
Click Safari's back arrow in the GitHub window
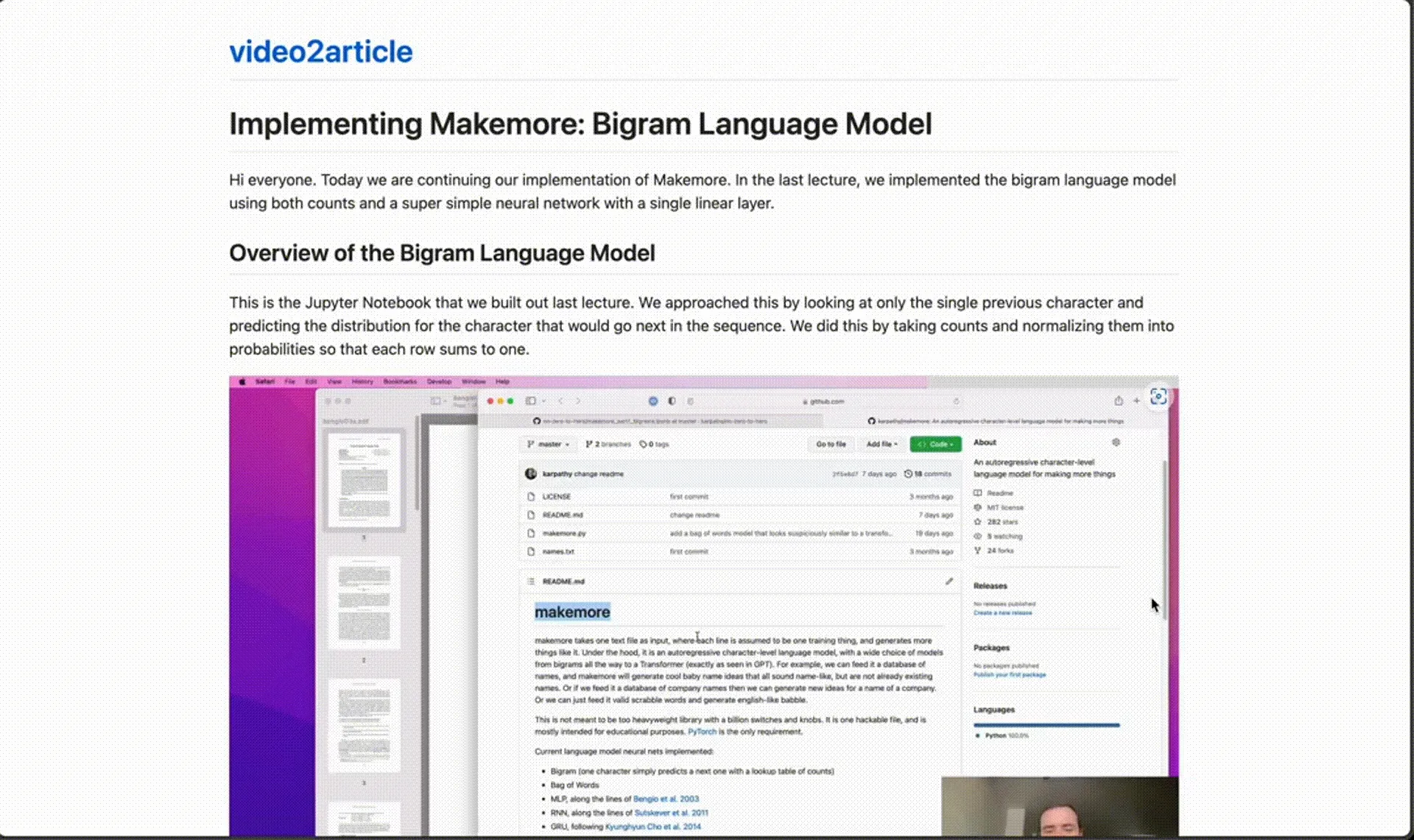pos(560,401)
